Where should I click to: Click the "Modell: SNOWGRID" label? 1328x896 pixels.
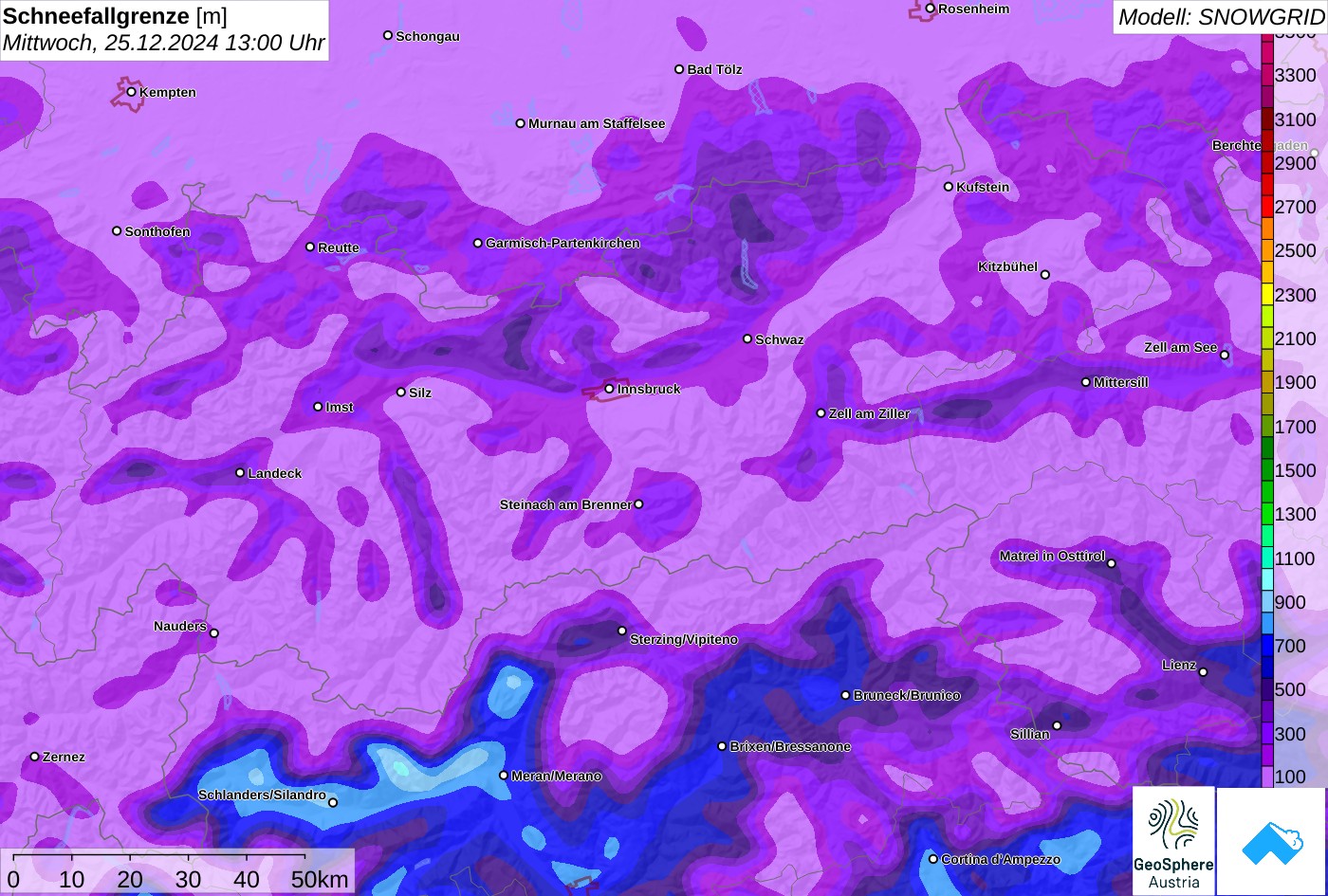tap(1221, 16)
